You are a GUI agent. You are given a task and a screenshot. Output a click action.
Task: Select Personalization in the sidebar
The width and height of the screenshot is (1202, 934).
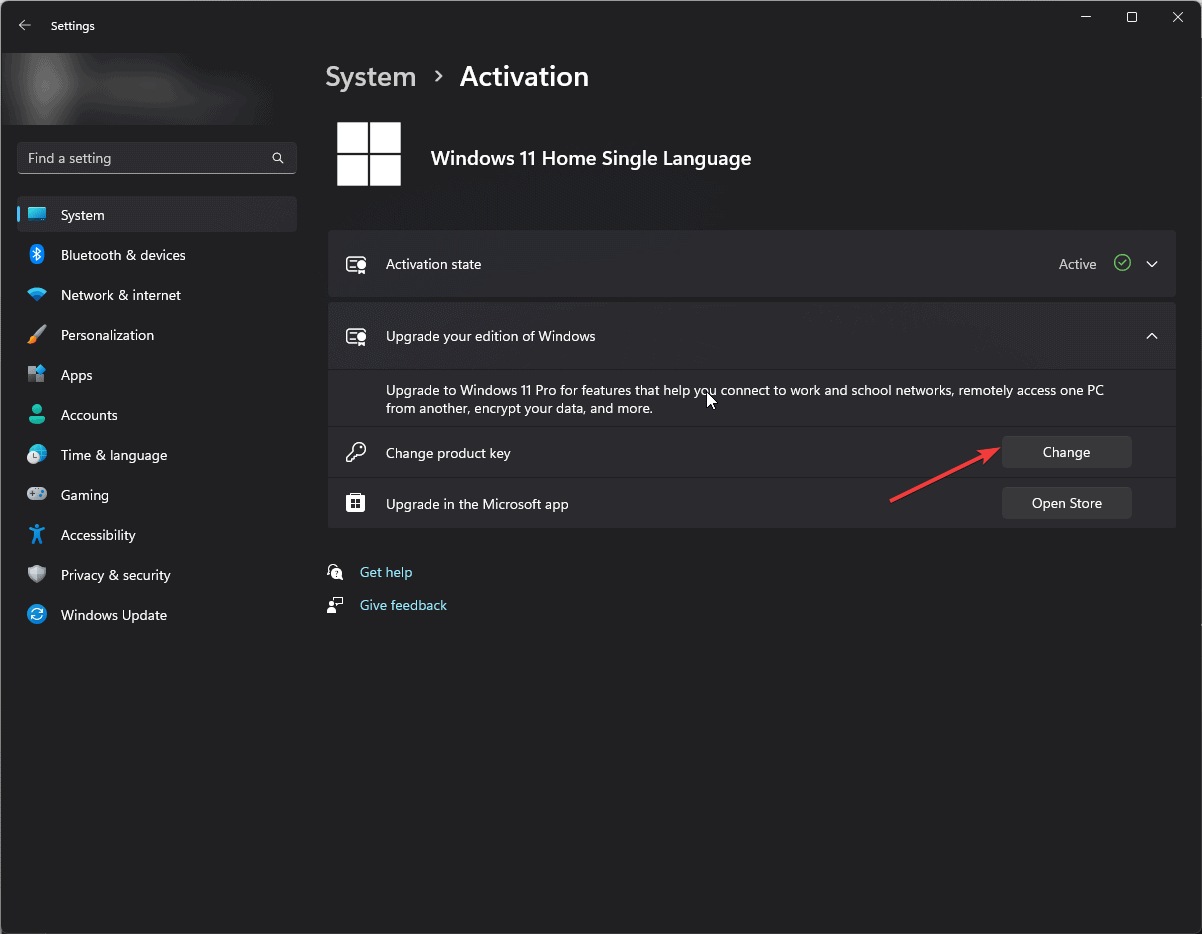157,335
